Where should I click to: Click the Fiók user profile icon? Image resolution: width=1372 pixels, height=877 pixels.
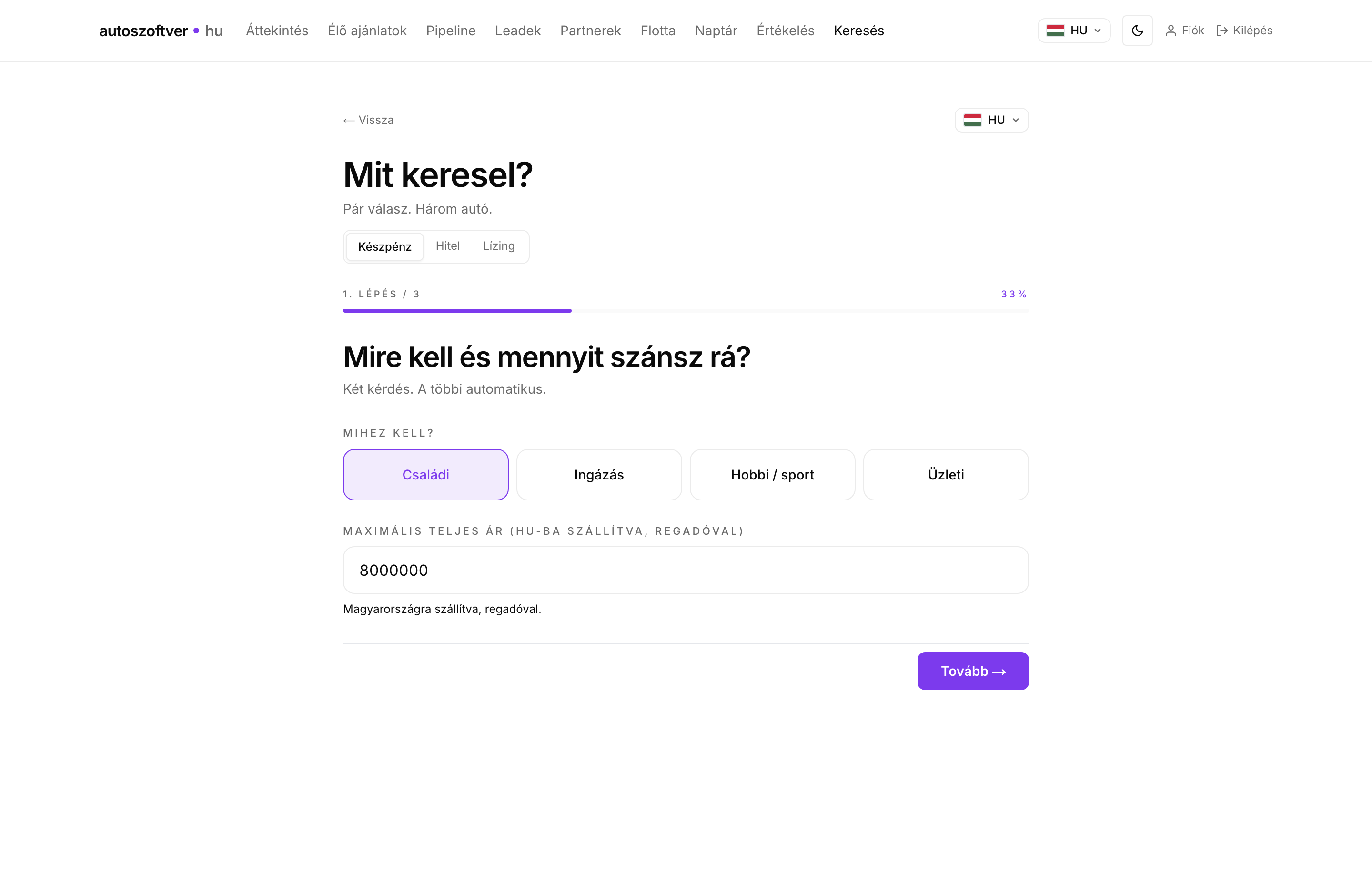(1170, 31)
